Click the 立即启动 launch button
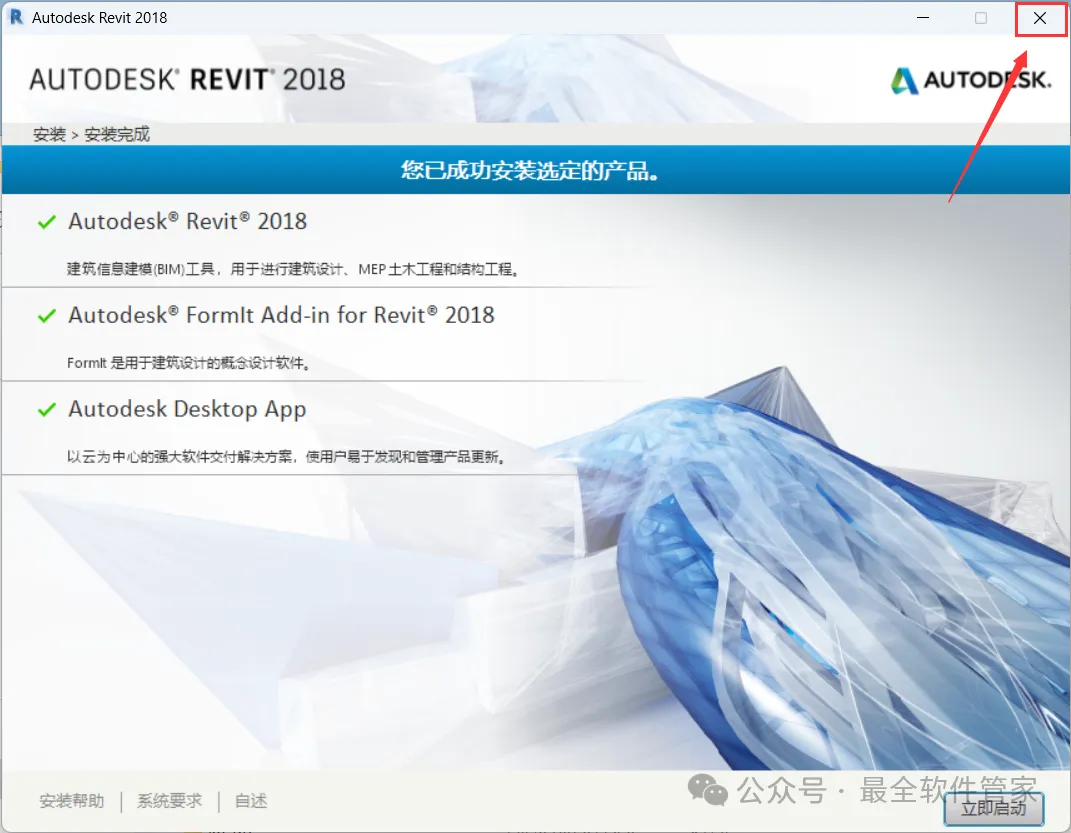1071x833 pixels. pos(994,808)
